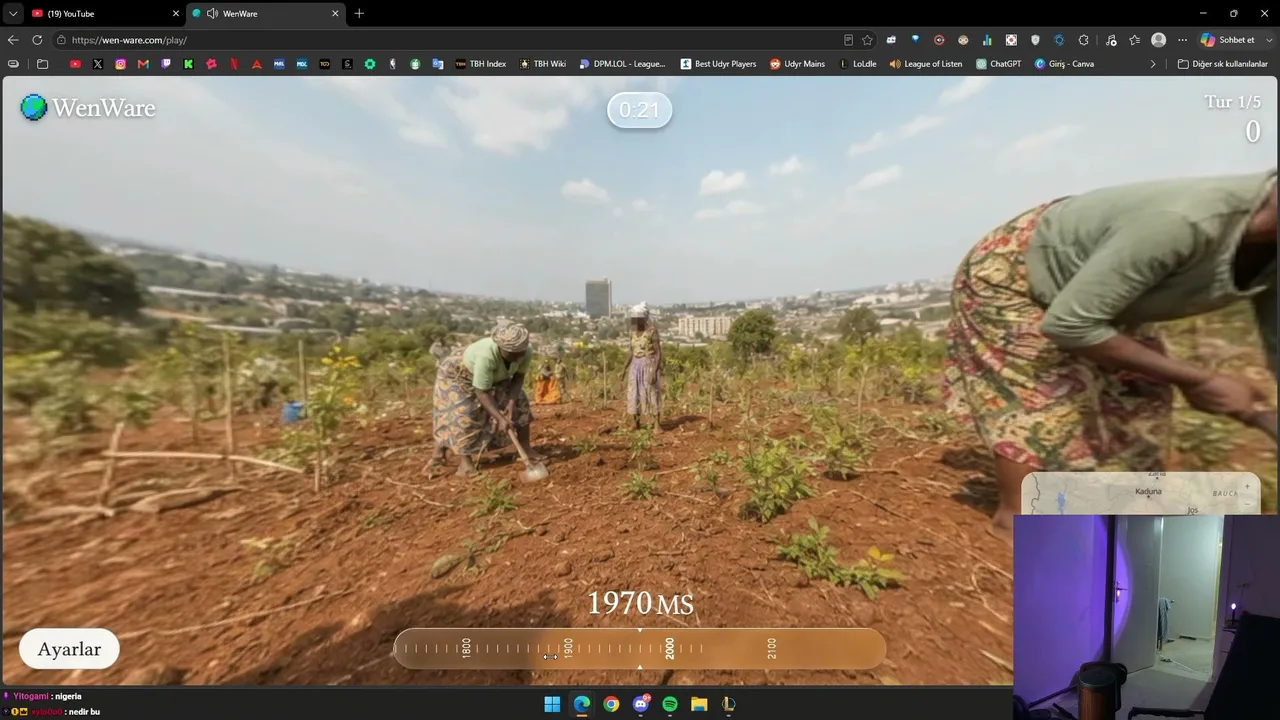Open the TBH Wiki bookmark
This screenshot has width=1280, height=720.
click(x=543, y=64)
